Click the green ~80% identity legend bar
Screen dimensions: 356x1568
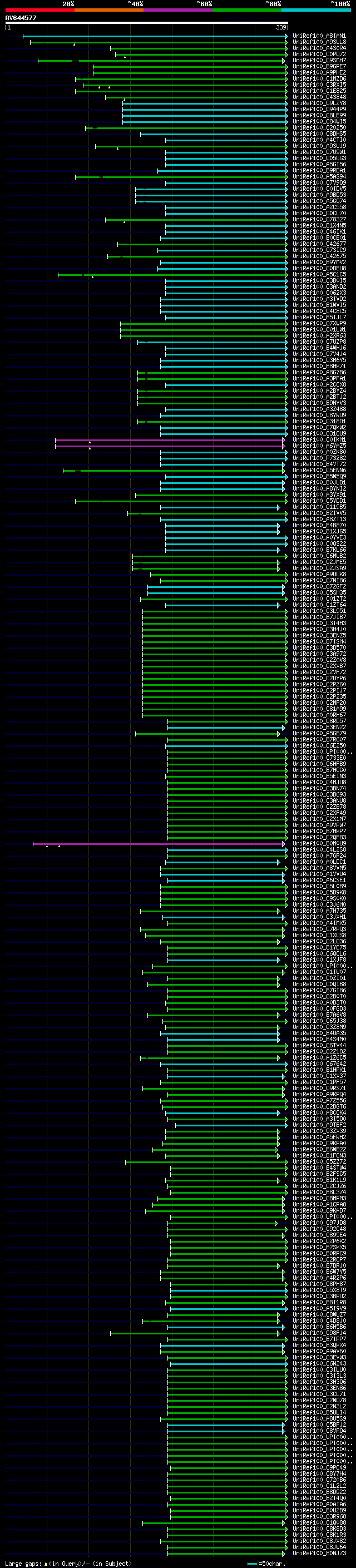pos(247,10)
